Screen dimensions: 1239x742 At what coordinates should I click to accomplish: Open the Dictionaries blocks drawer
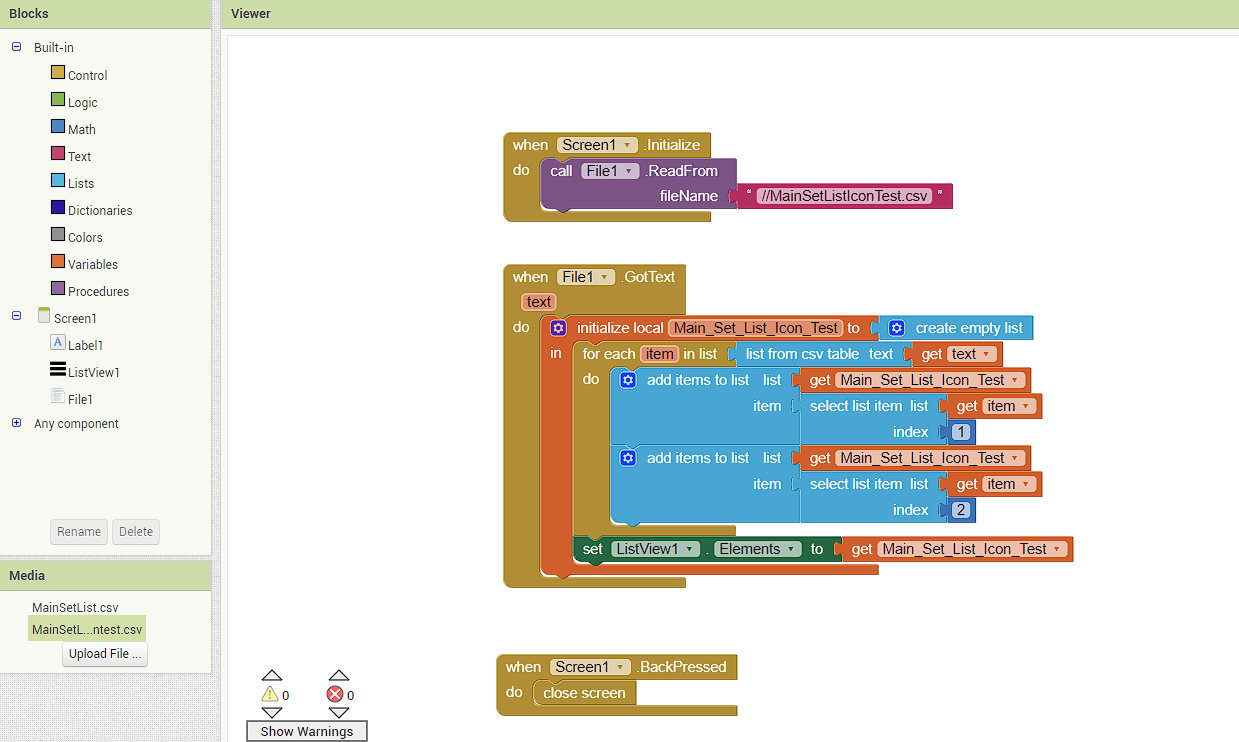click(x=100, y=210)
